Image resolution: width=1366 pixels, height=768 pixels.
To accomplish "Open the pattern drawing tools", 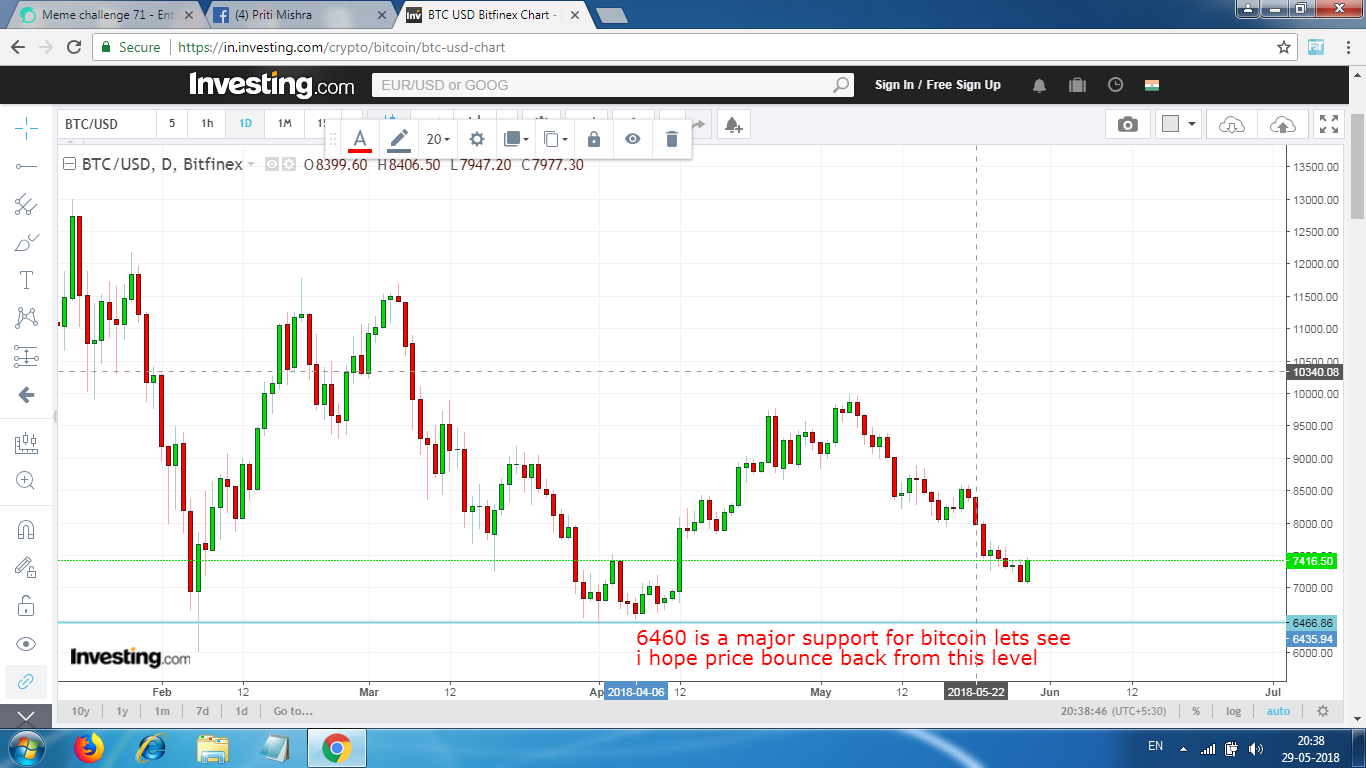I will coord(26,318).
